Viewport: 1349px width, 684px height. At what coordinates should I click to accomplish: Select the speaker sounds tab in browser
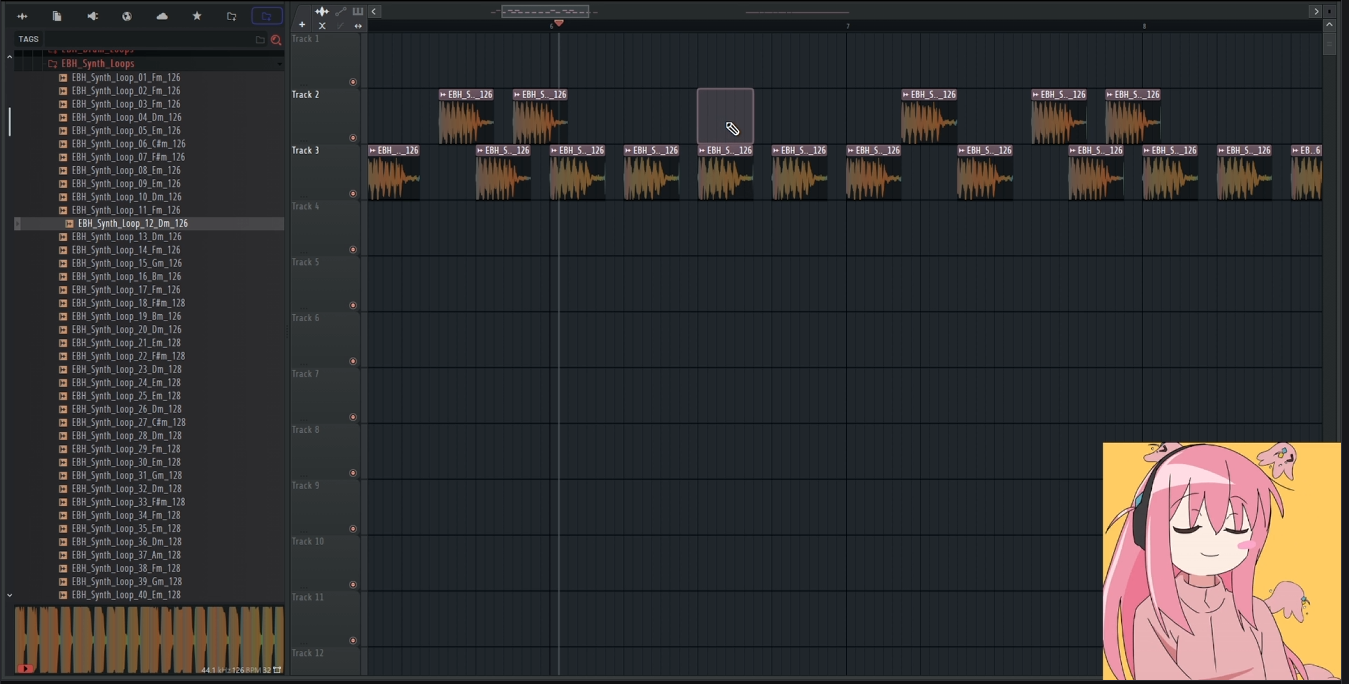pyautogui.click(x=92, y=16)
